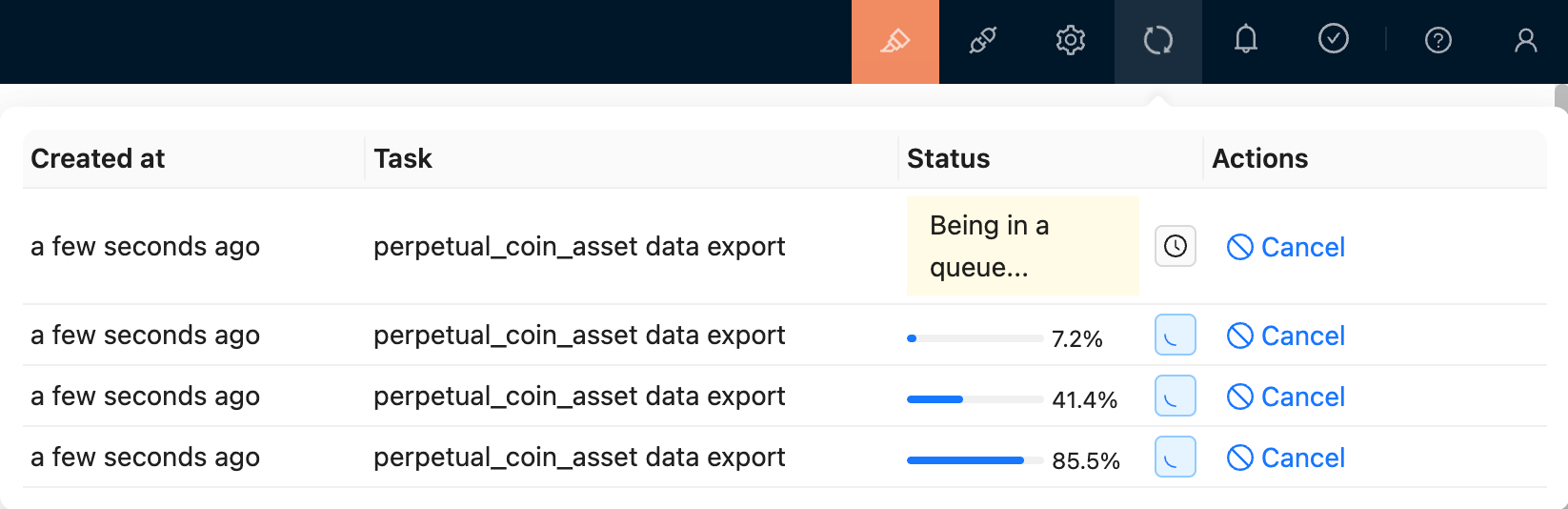Toggle the background tasks sync icon

1158,41
